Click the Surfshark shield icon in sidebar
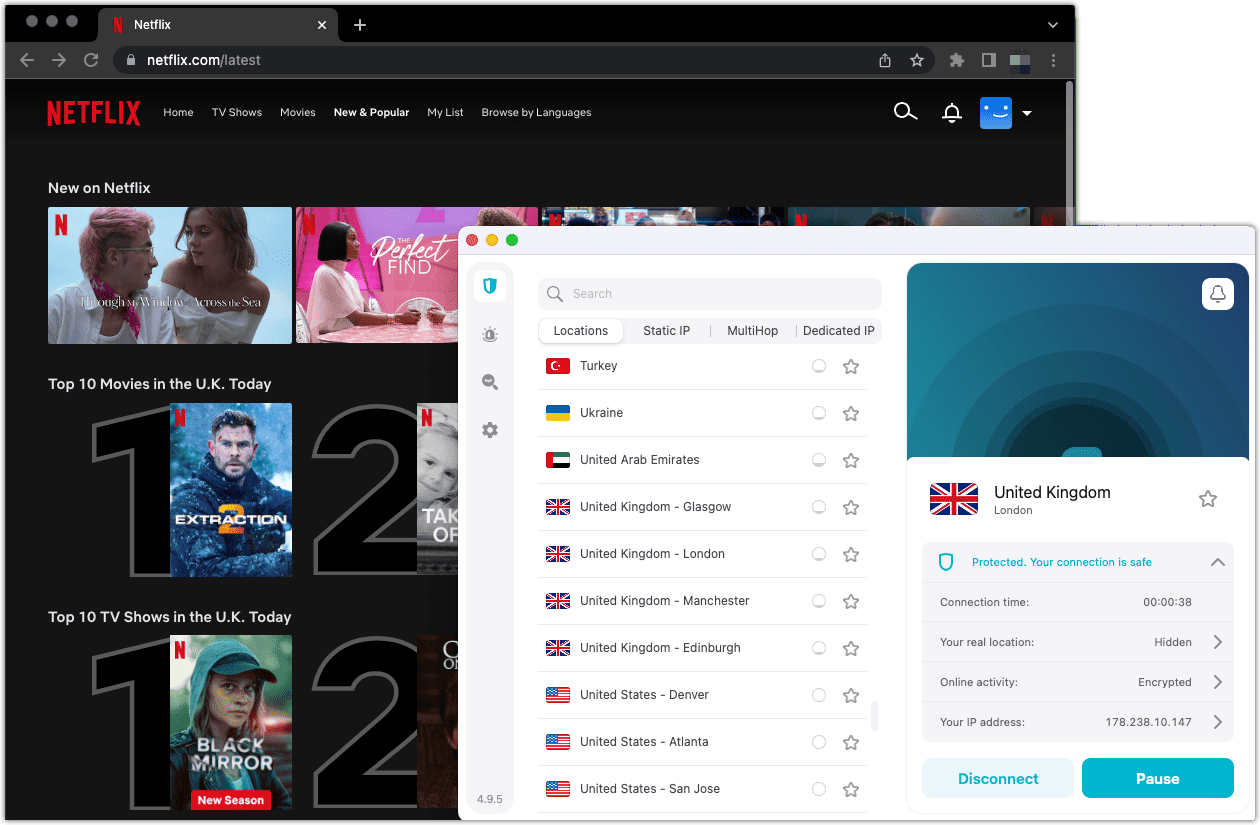1260x825 pixels. click(x=489, y=286)
